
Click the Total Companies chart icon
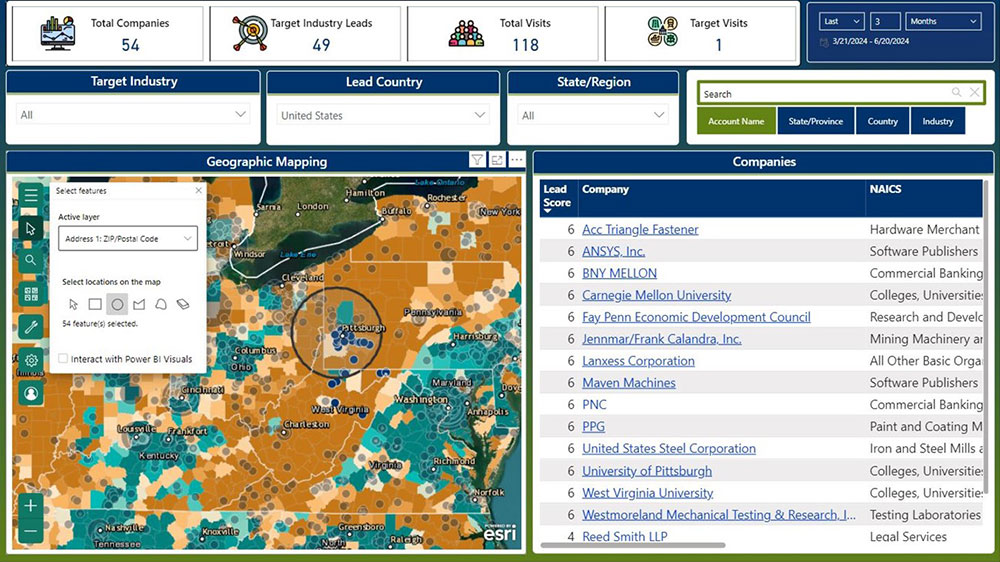click(57, 33)
